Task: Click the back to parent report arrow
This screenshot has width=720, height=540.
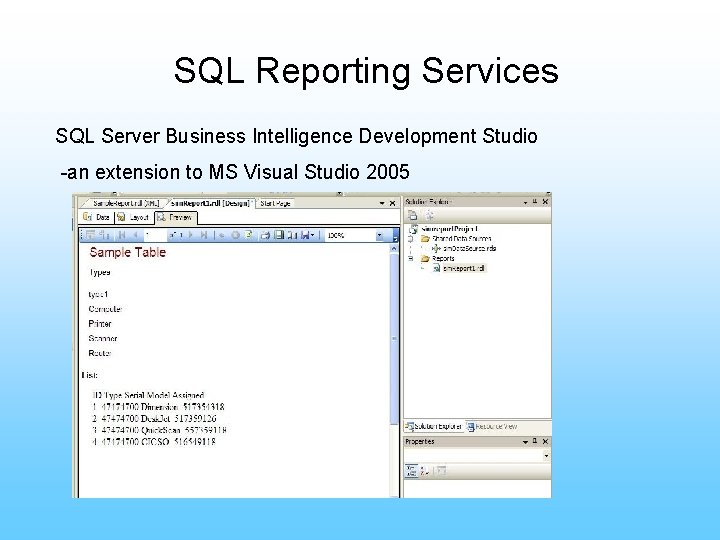Action: tap(221, 235)
